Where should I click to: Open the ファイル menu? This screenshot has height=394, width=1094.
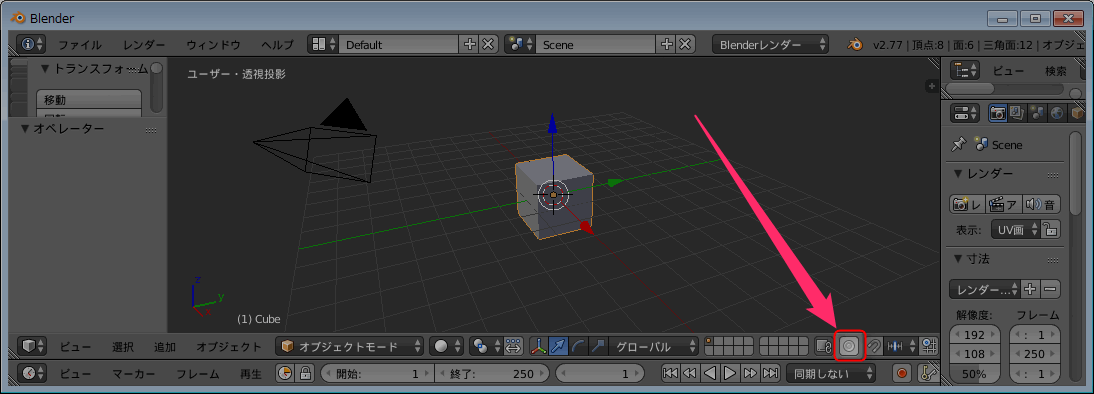[x=80, y=45]
